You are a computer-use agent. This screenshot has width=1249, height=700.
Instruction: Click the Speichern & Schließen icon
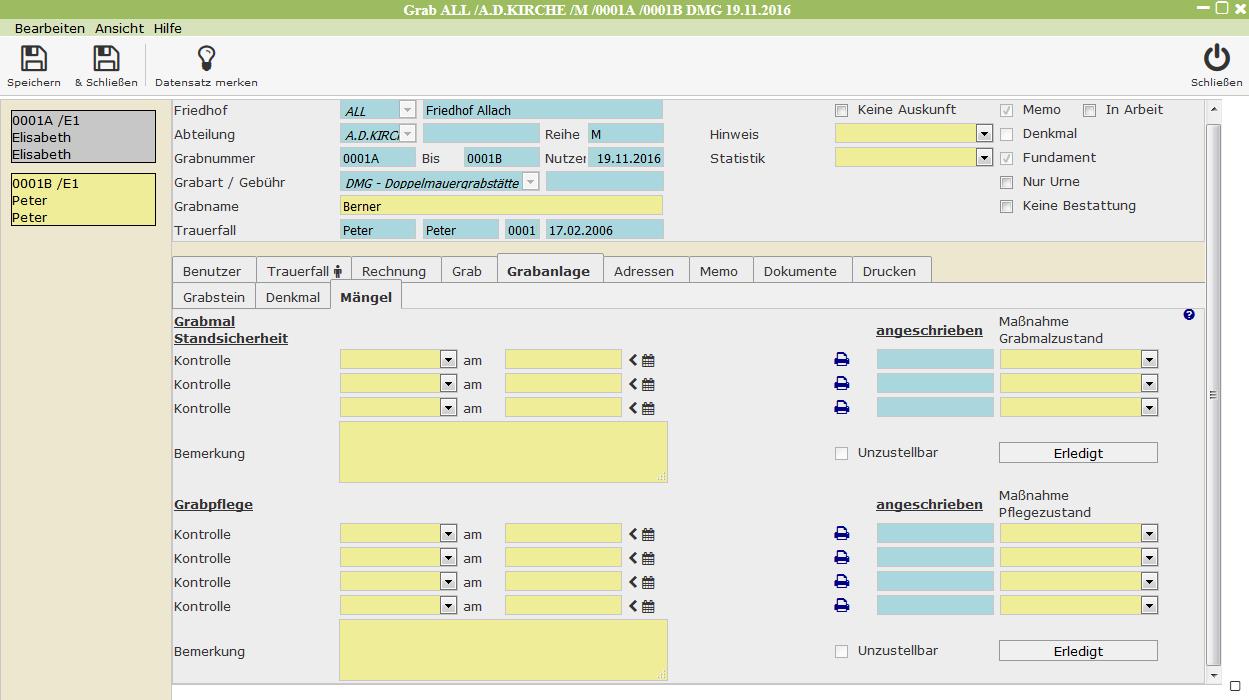coord(106,59)
